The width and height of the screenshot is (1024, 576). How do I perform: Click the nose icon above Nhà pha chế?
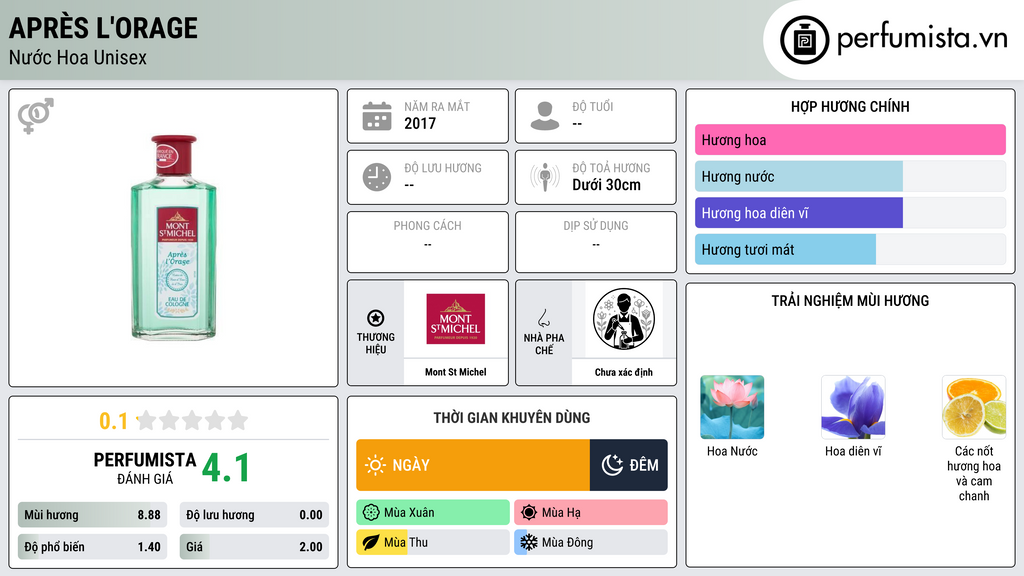pyautogui.click(x=543, y=318)
